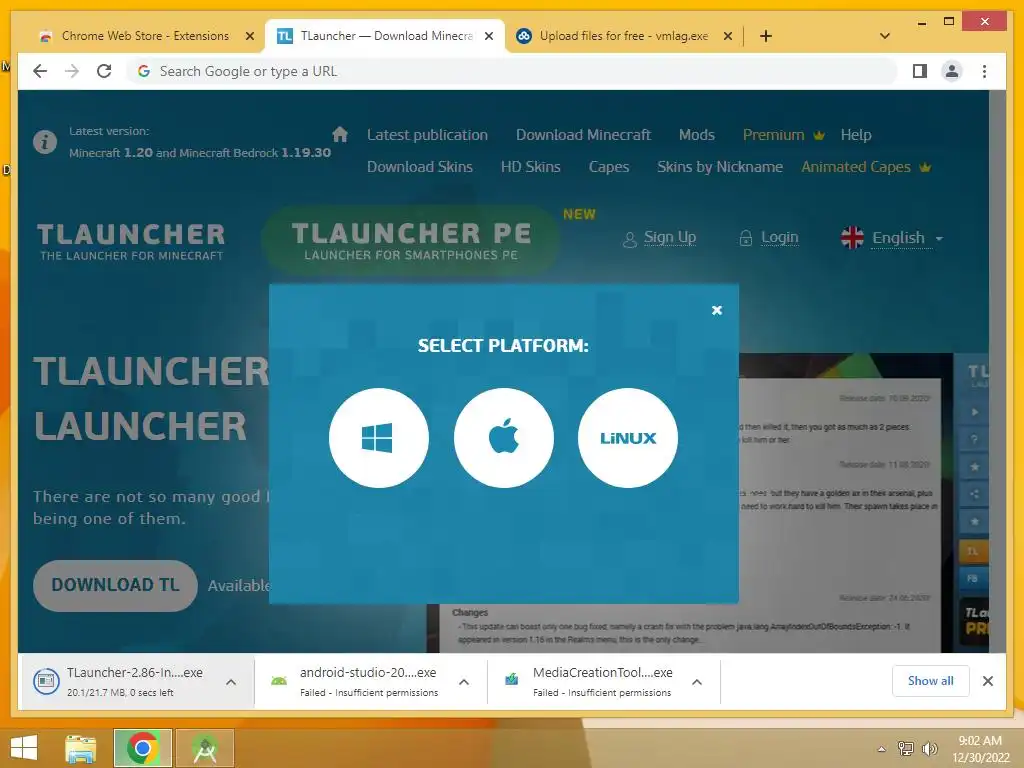Open the Help page
1024x768 pixels.
pyautogui.click(x=856, y=135)
